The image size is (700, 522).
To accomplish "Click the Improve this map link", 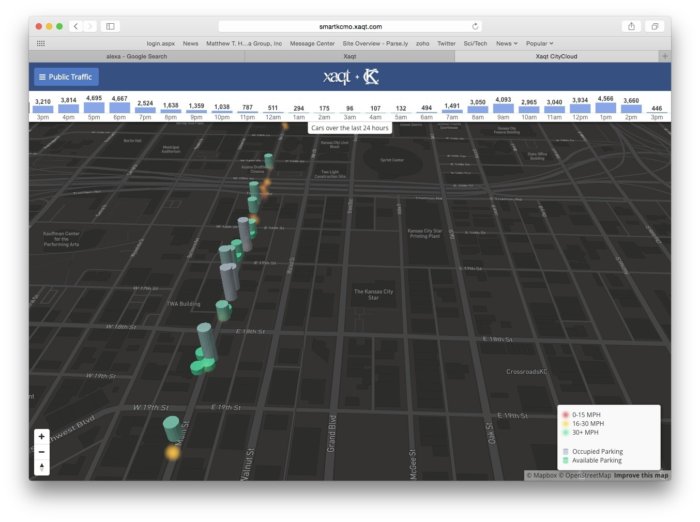I will 641,475.
